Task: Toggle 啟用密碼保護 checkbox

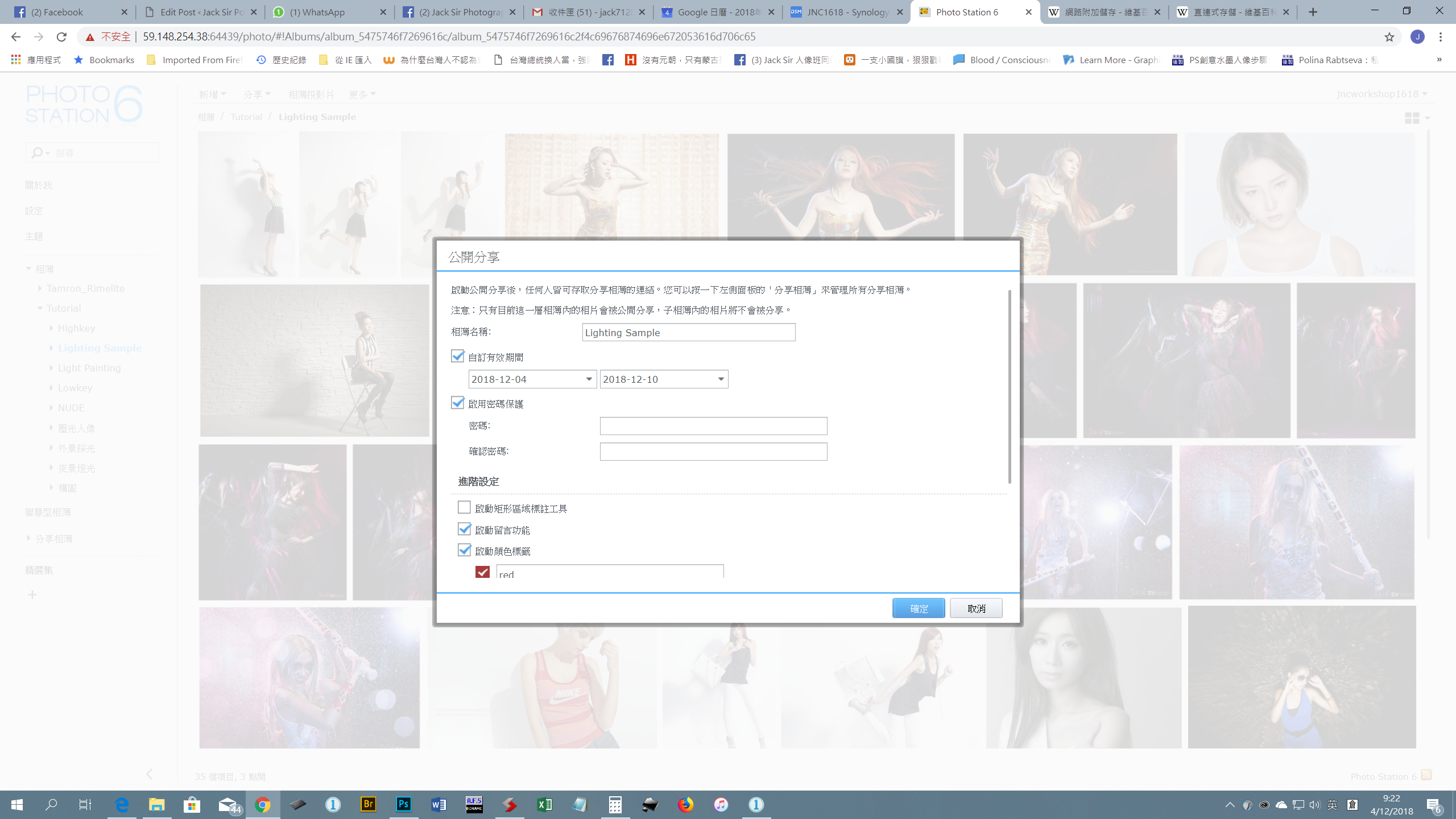Action: 457,403
